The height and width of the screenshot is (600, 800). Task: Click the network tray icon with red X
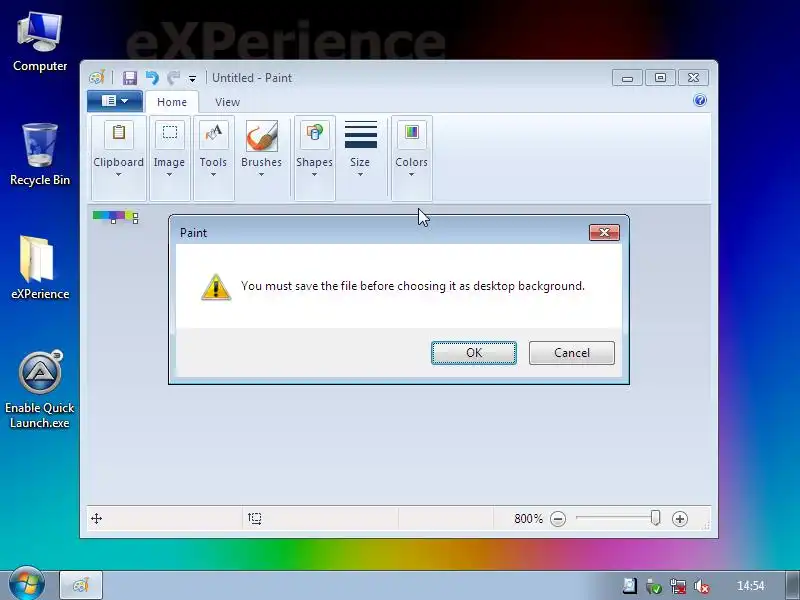pyautogui.click(x=678, y=586)
